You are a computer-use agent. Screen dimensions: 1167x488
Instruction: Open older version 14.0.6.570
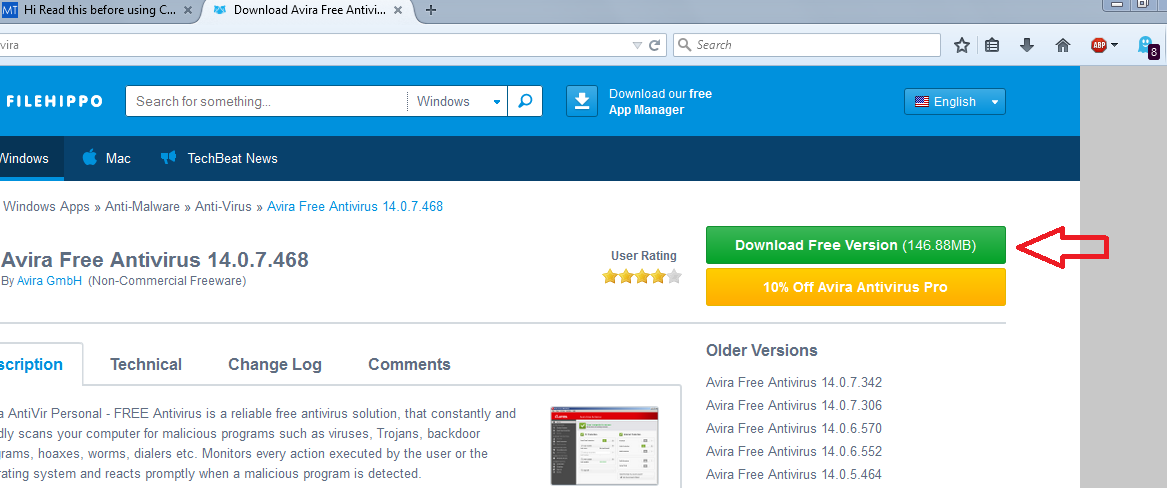coord(794,428)
